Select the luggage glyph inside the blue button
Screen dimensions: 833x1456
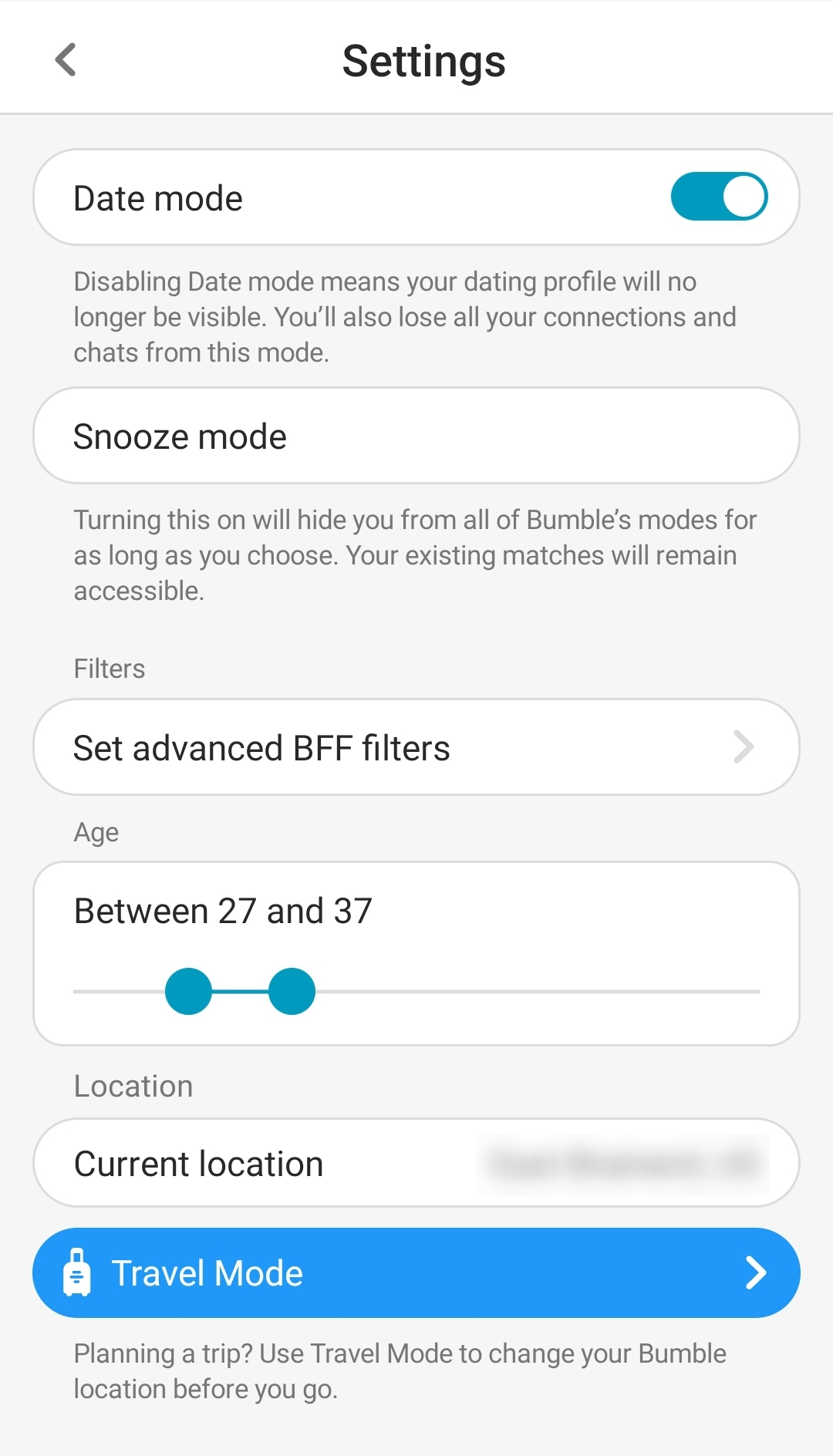(x=78, y=1272)
